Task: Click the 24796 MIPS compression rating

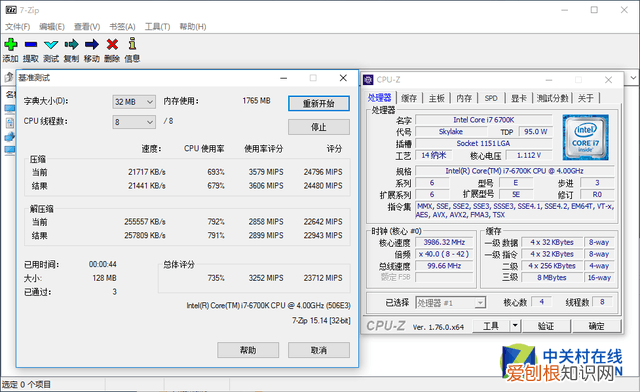Action: click(323, 172)
